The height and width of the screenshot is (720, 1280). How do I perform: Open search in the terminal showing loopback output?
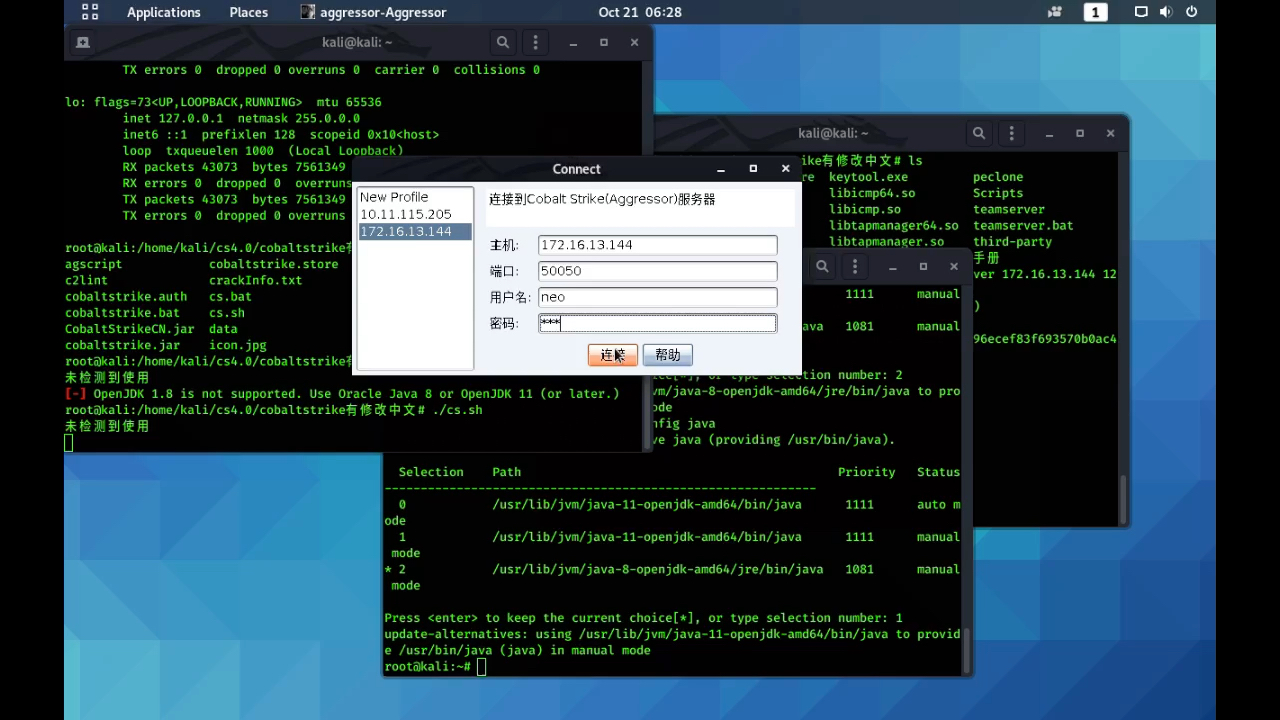[x=503, y=42]
